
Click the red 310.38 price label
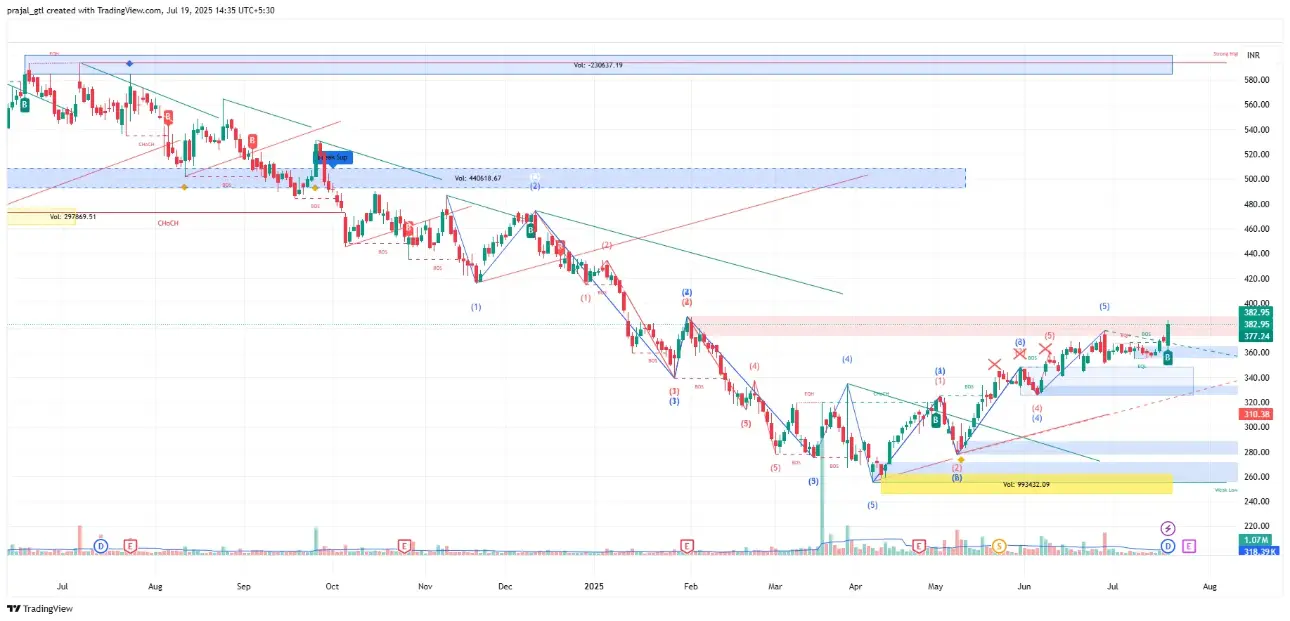(x=1256, y=414)
